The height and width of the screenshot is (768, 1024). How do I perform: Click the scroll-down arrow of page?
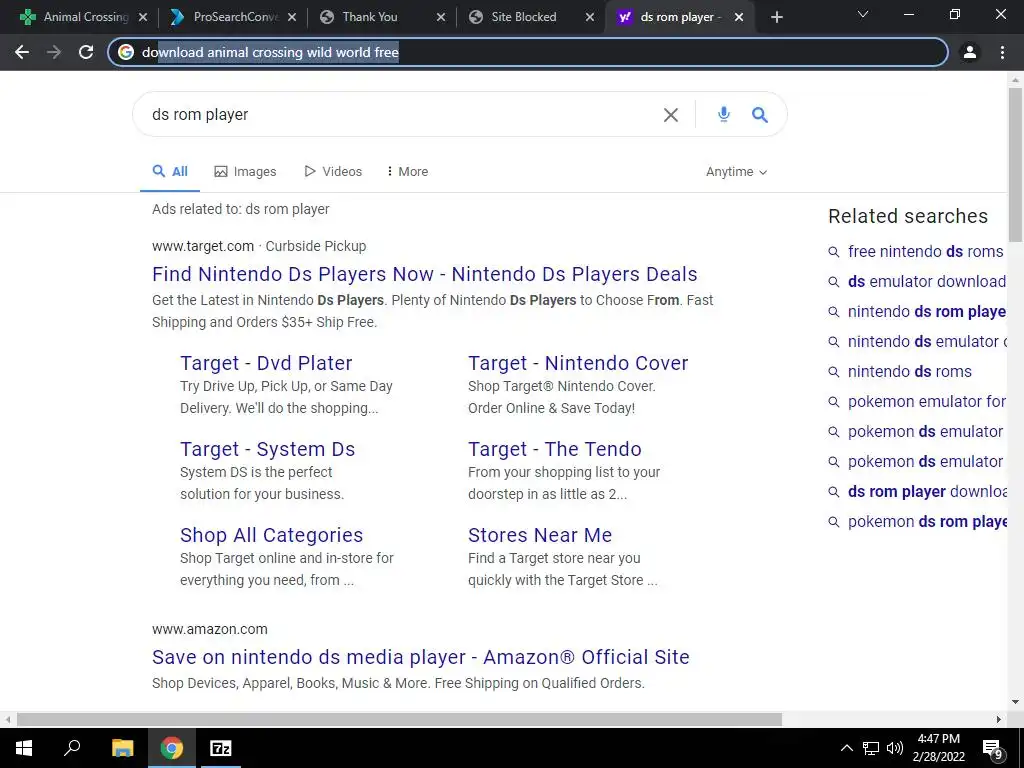click(x=1015, y=703)
